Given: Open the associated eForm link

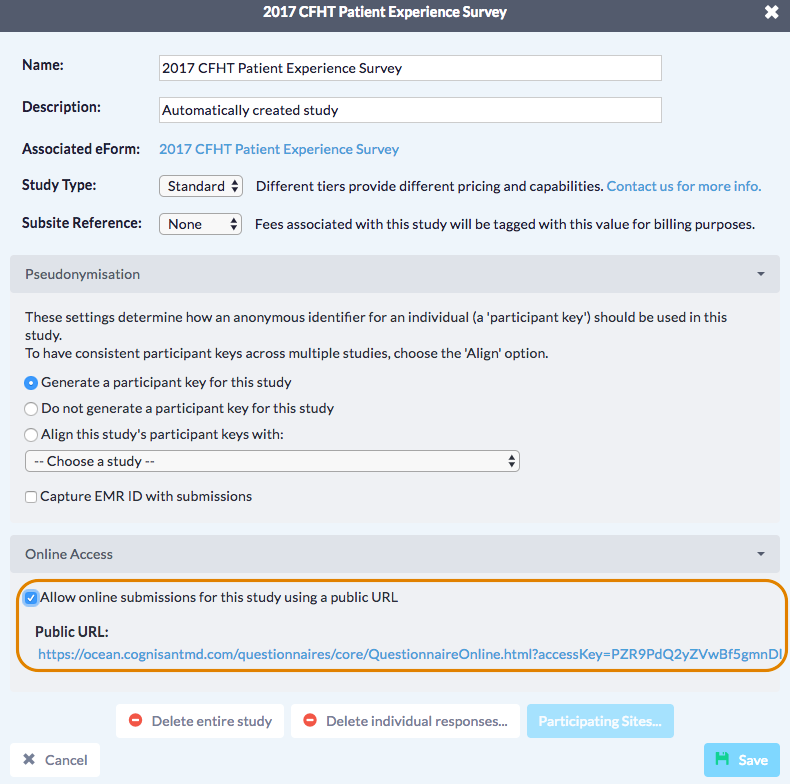Looking at the screenshot, I should [279, 149].
